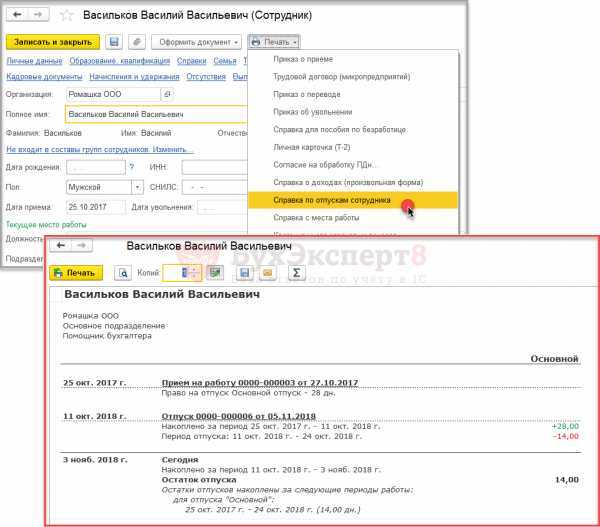Send report by email envelope icon
This screenshot has height=527, width=600.
tap(268, 273)
